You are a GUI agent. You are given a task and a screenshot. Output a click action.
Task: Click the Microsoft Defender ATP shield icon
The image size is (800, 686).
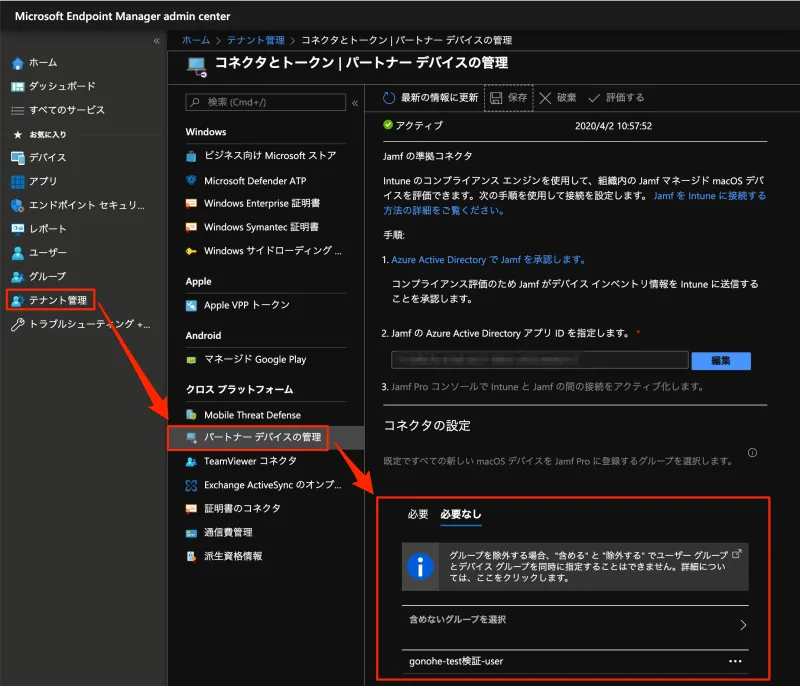pos(192,181)
